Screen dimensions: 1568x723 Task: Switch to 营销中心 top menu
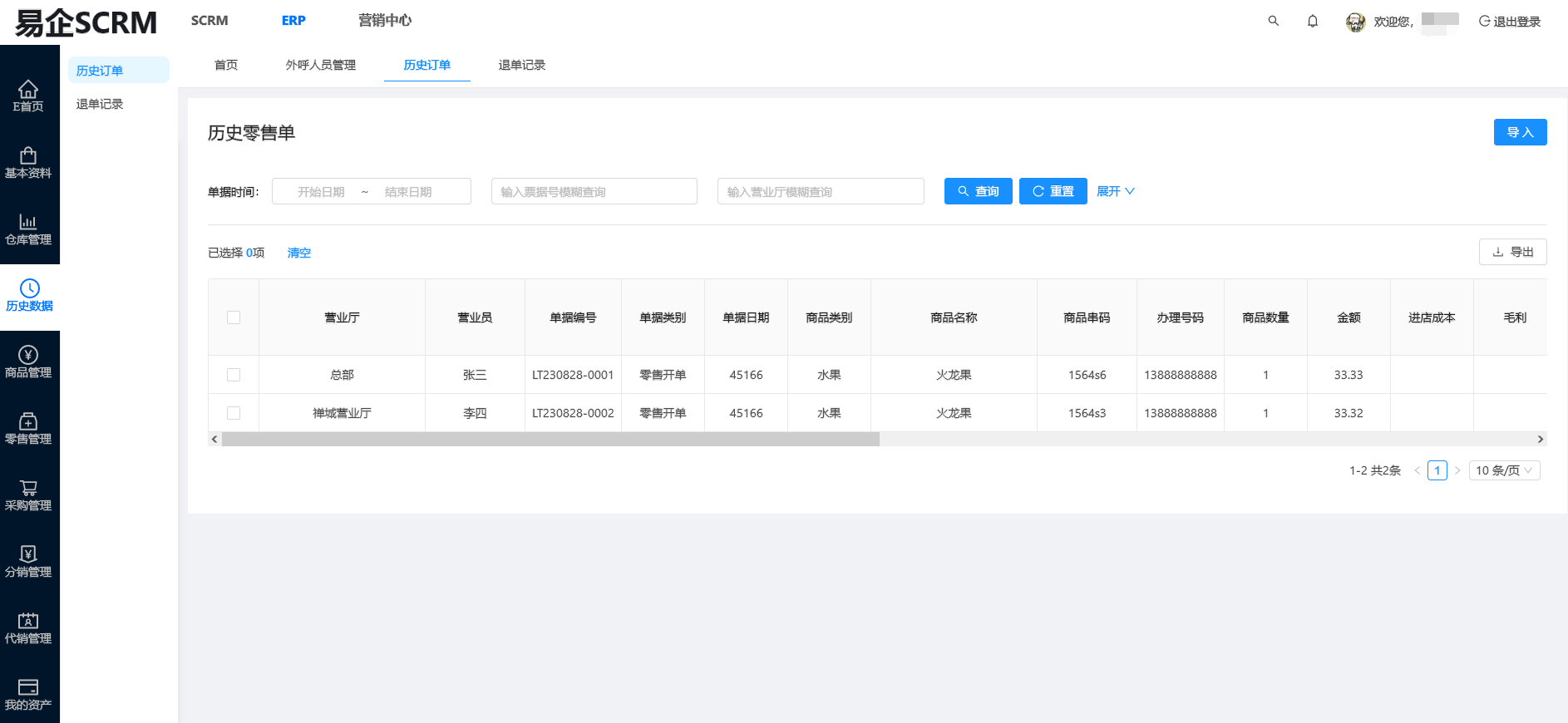(x=385, y=21)
